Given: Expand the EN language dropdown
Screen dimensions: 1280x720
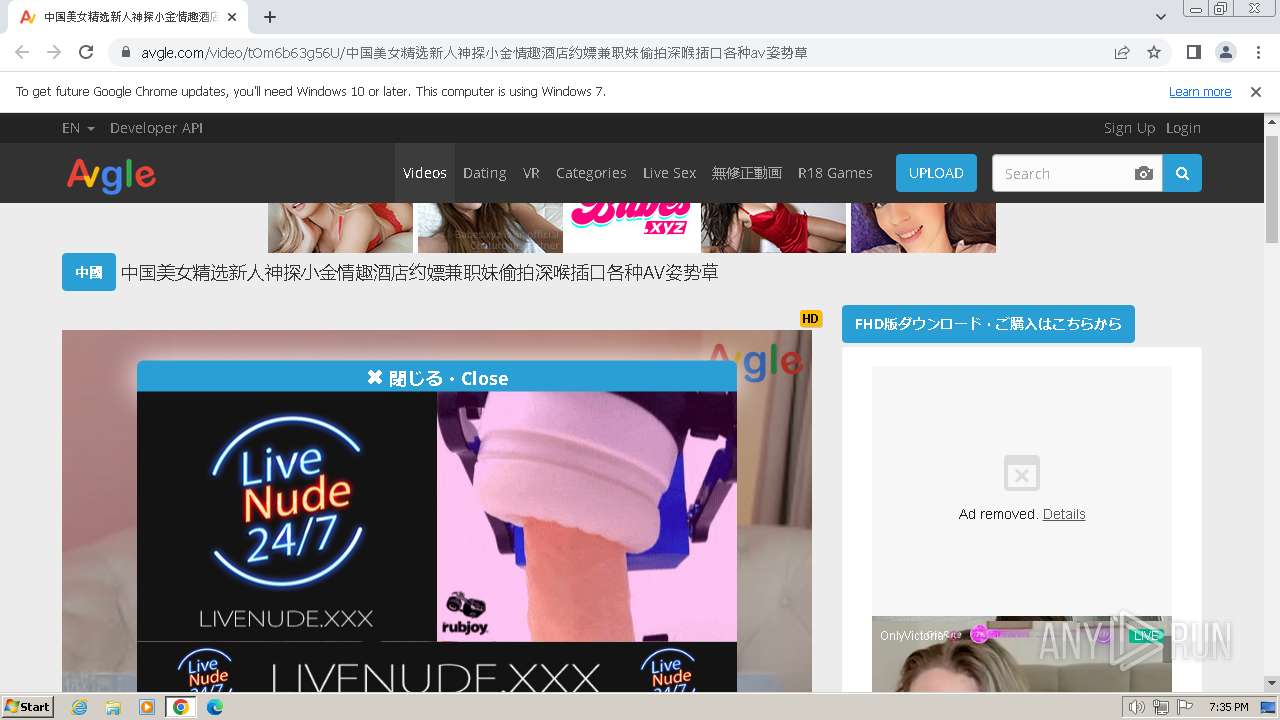Looking at the screenshot, I should 78,128.
